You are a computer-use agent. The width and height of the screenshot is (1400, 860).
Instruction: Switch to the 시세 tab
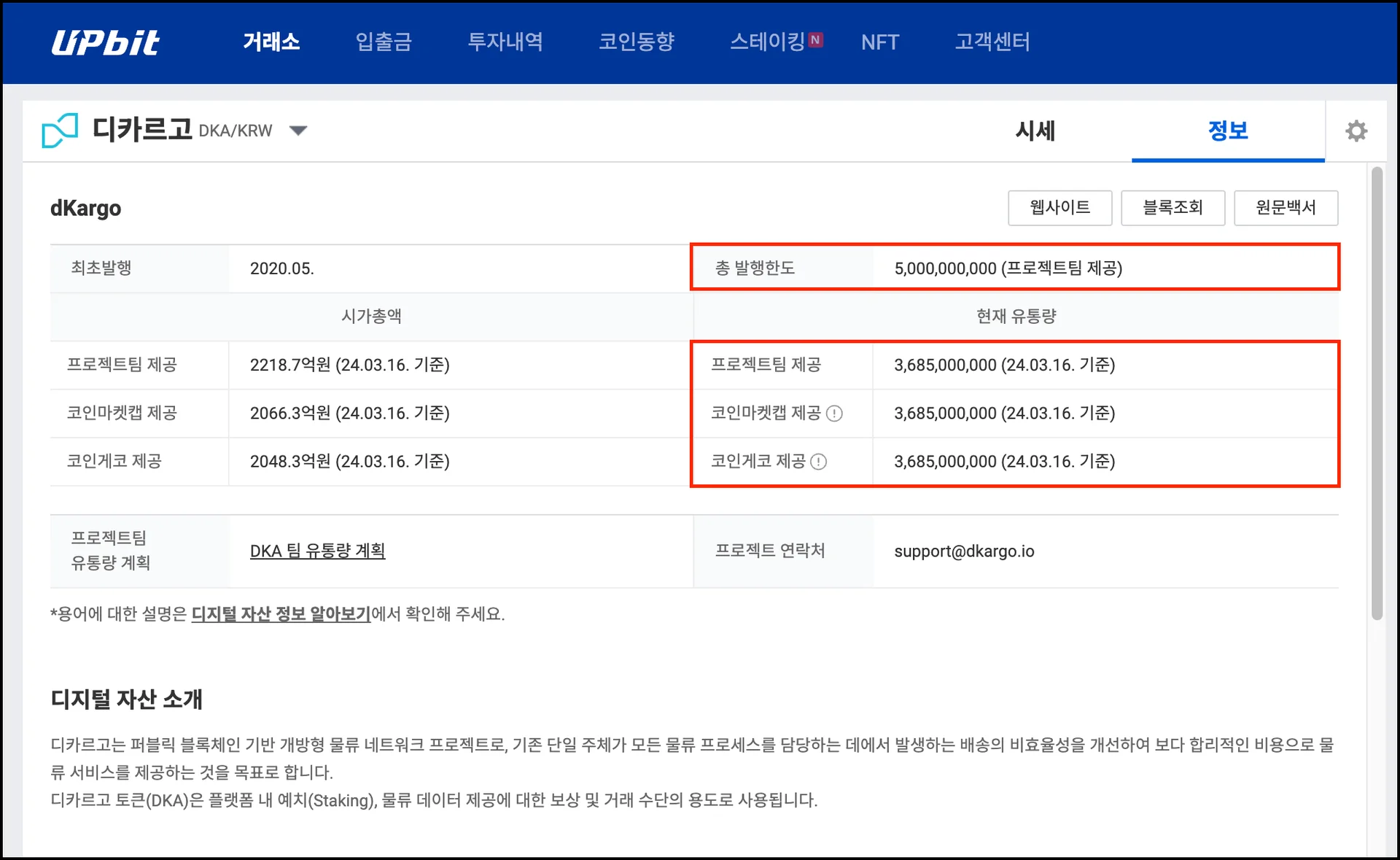point(1035,131)
